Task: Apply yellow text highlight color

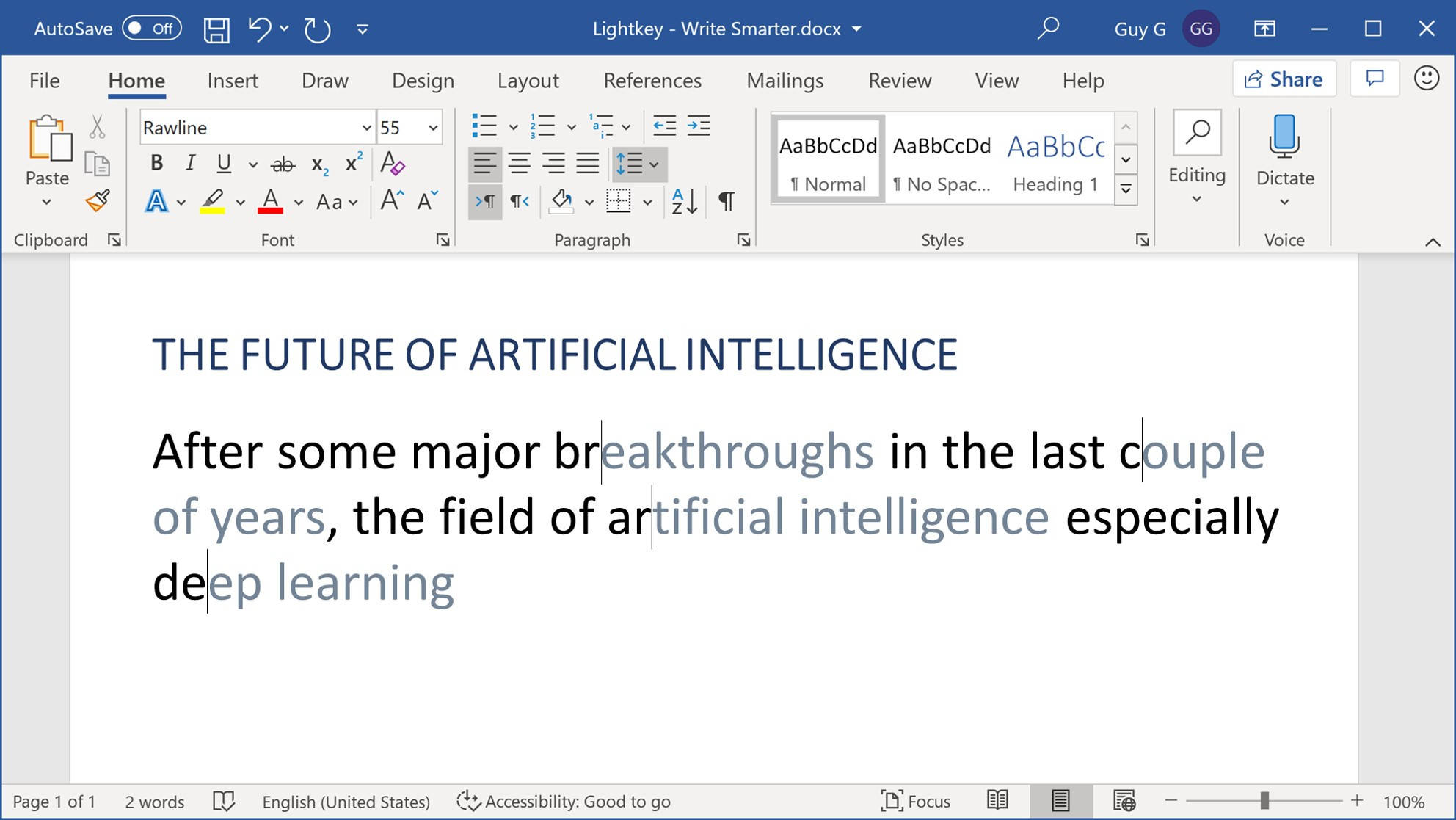Action: 212,201
